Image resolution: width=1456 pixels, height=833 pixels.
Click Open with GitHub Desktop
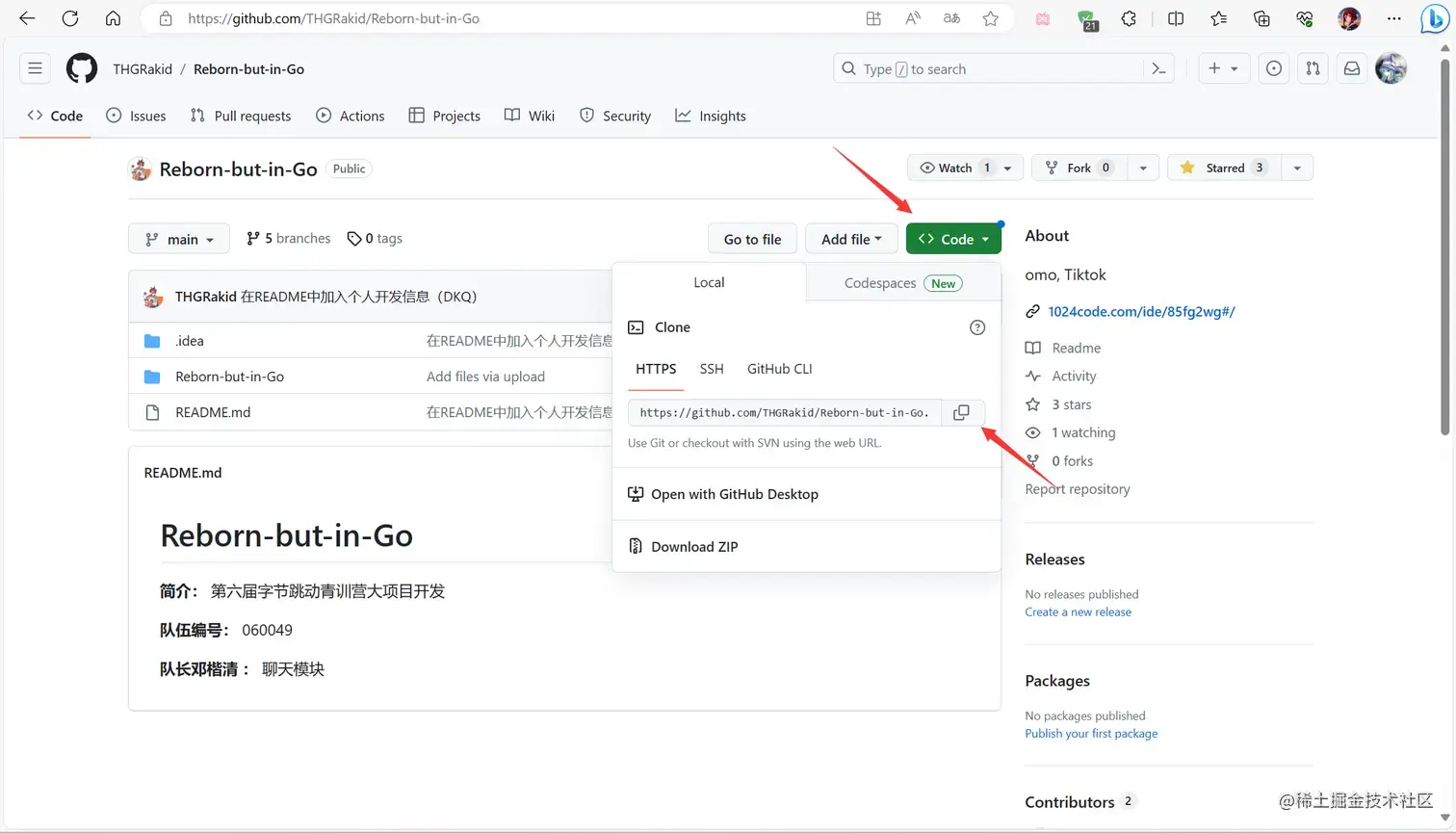[x=735, y=494]
